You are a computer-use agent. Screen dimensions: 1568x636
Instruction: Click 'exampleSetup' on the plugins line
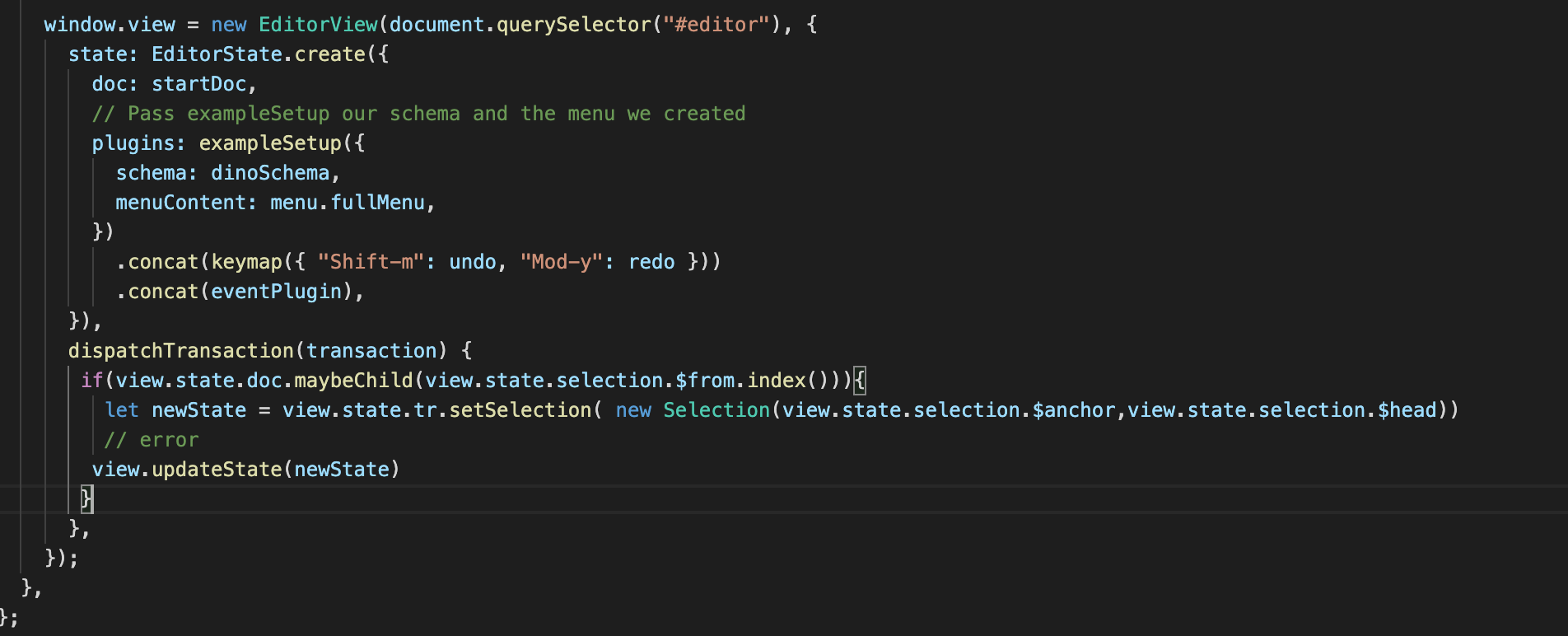tap(270, 143)
